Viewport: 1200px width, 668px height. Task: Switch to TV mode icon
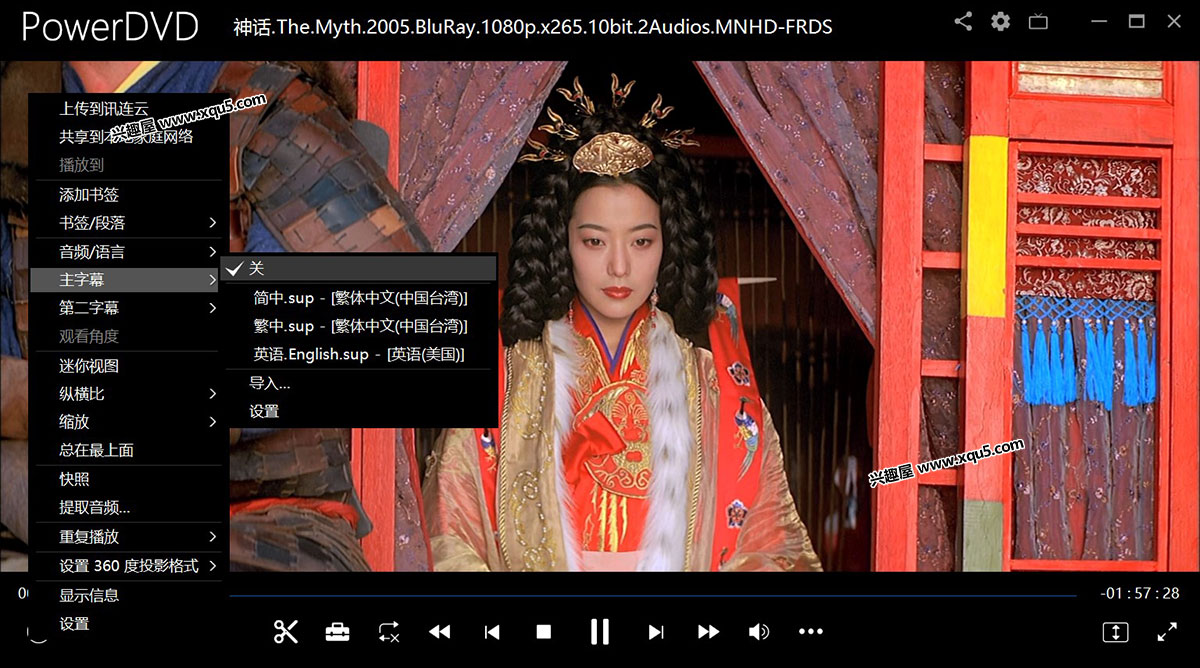tap(1038, 21)
